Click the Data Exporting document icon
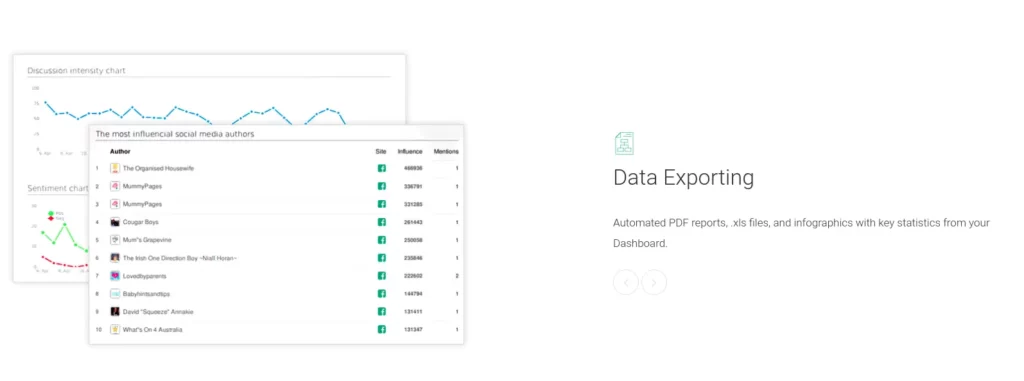Viewport: 1024px width, 381px height. pyautogui.click(x=624, y=143)
